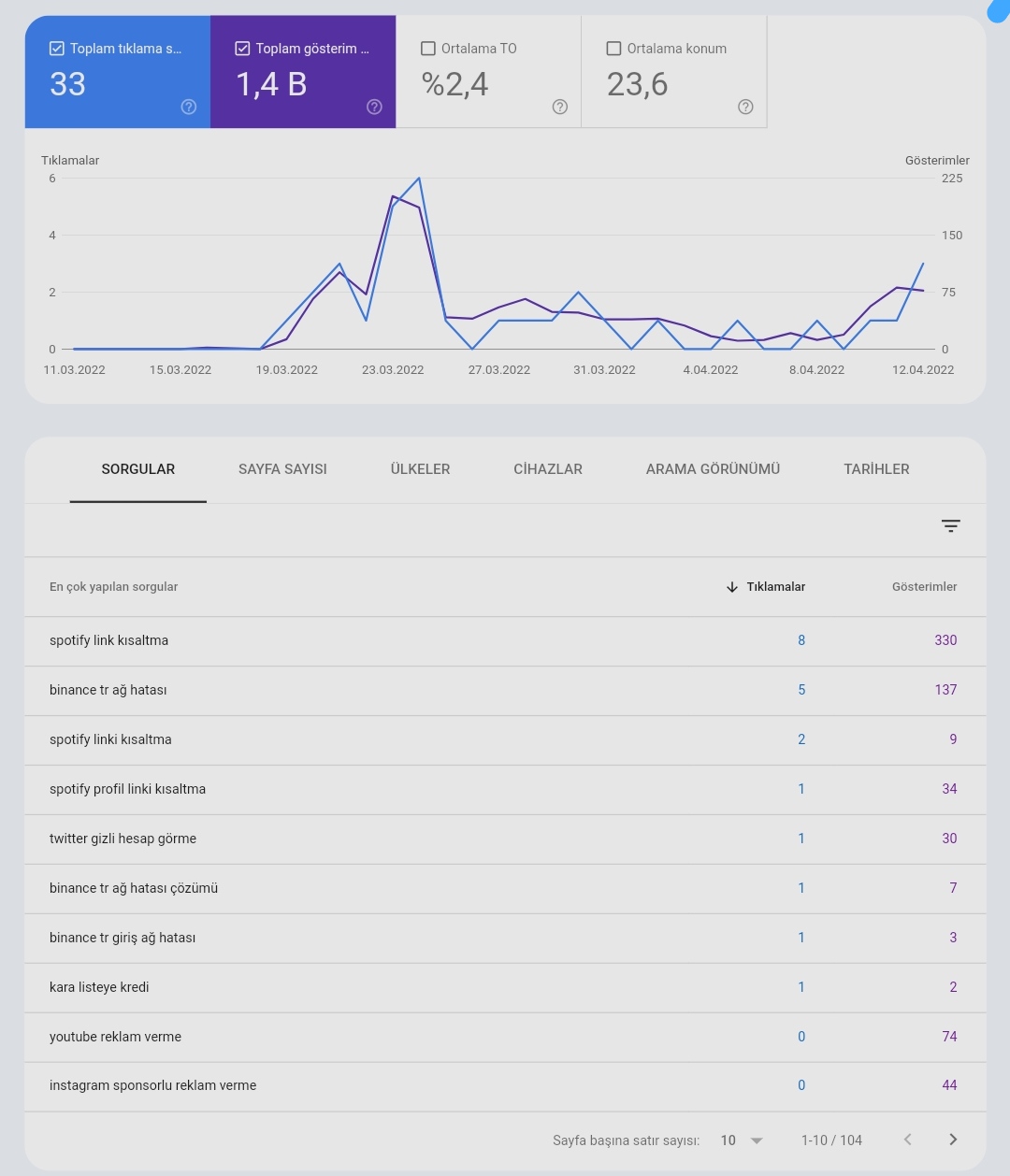Click the chart peak near 23.03.2022
The image size is (1010, 1176).
[x=418, y=178]
